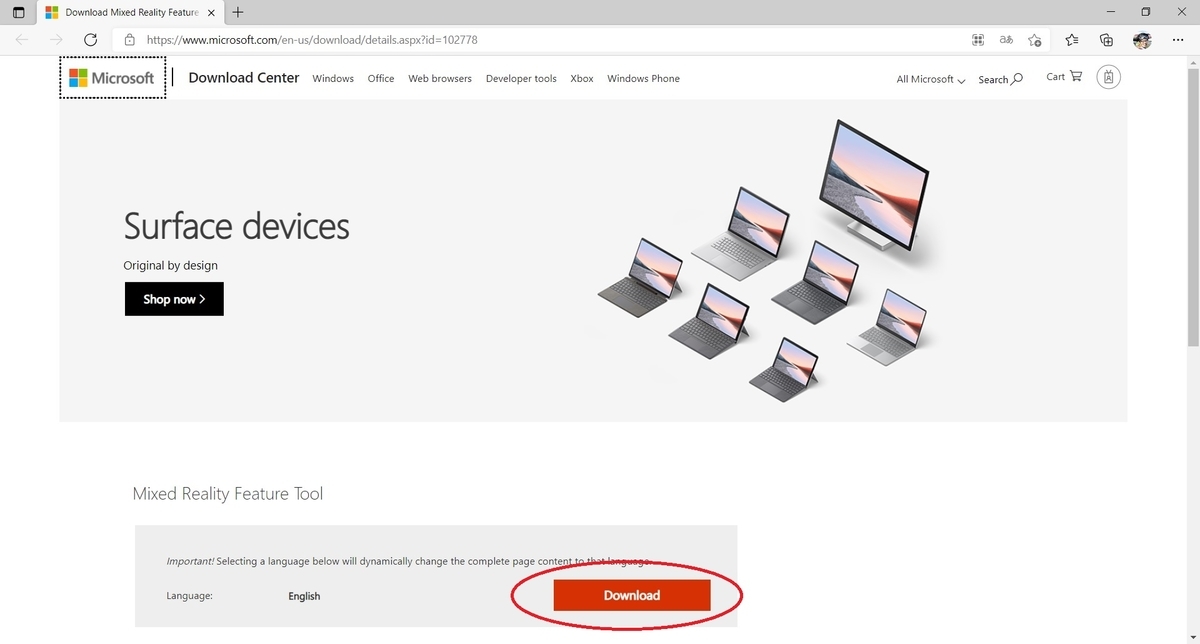1200x644 pixels.
Task: Add this page to favorites star icon
Action: 1035,40
